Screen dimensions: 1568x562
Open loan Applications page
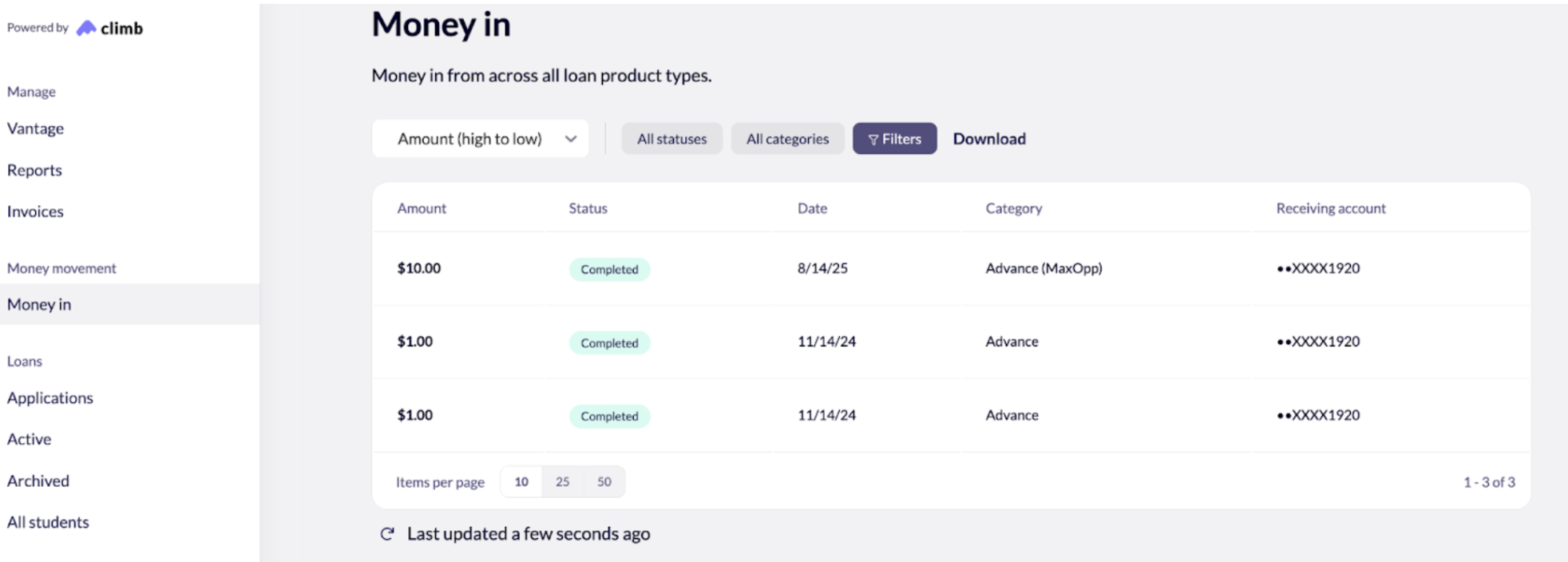click(x=50, y=398)
